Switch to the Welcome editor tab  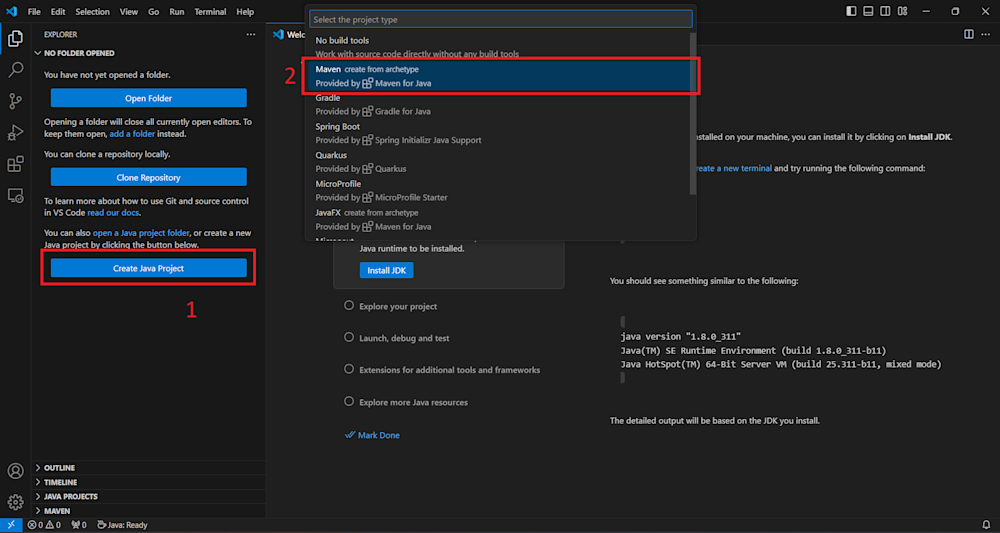pyautogui.click(x=287, y=34)
